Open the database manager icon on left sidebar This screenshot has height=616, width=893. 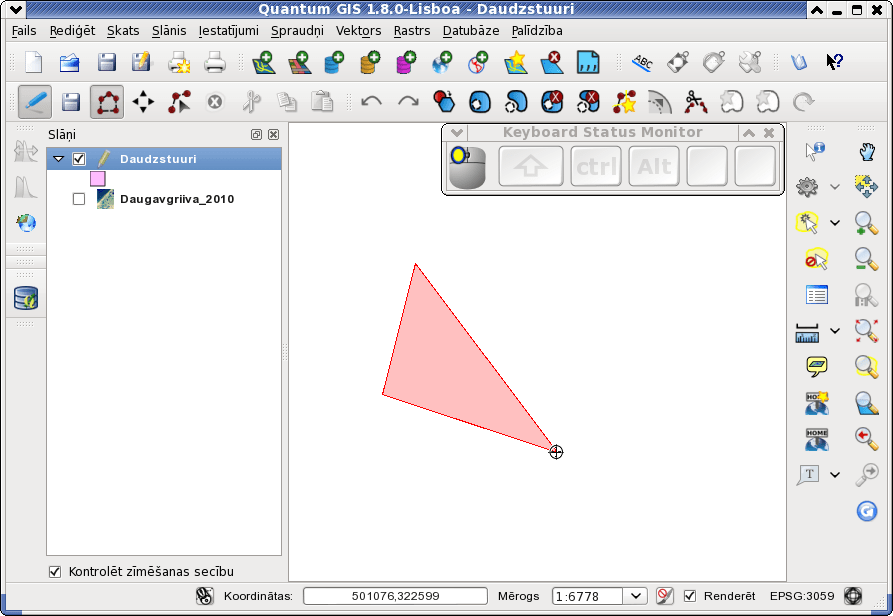(x=26, y=298)
